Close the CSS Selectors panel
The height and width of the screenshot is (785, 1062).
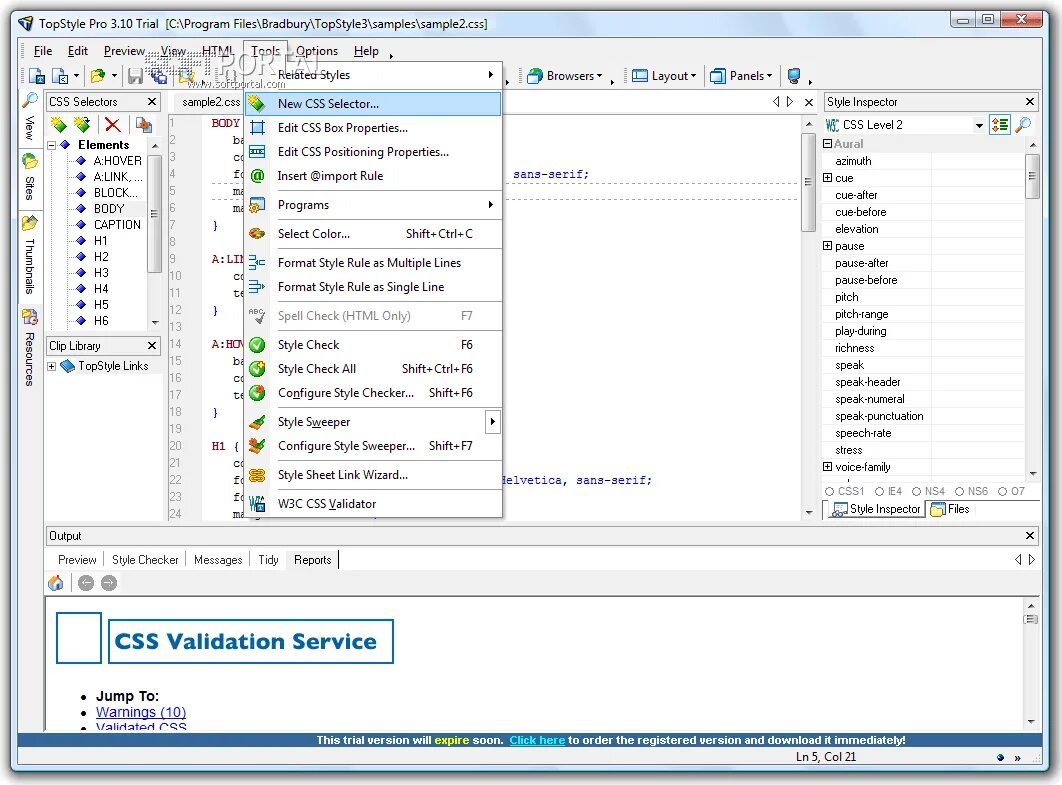[152, 102]
